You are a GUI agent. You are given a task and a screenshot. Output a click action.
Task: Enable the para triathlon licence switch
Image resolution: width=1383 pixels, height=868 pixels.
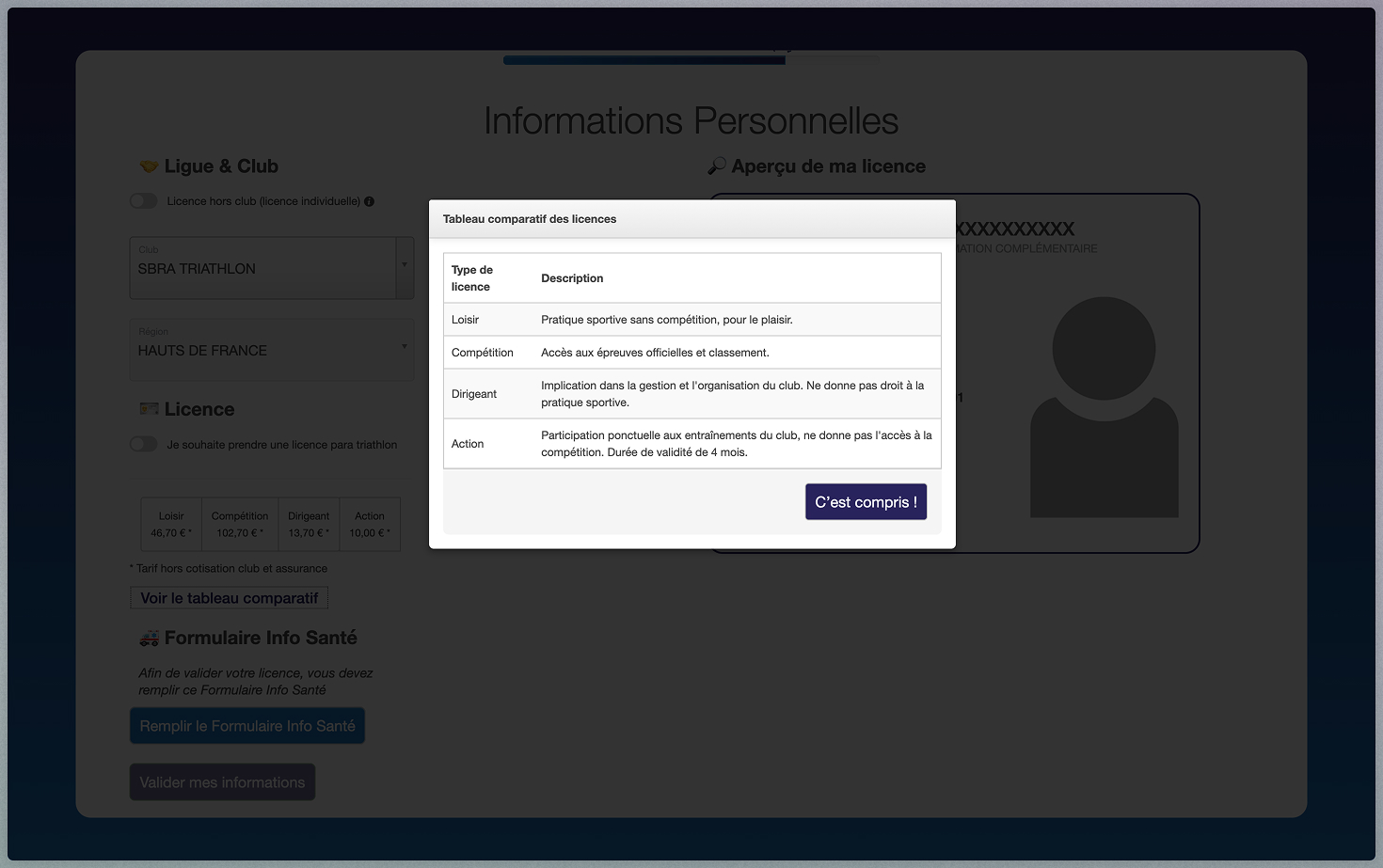(144, 444)
